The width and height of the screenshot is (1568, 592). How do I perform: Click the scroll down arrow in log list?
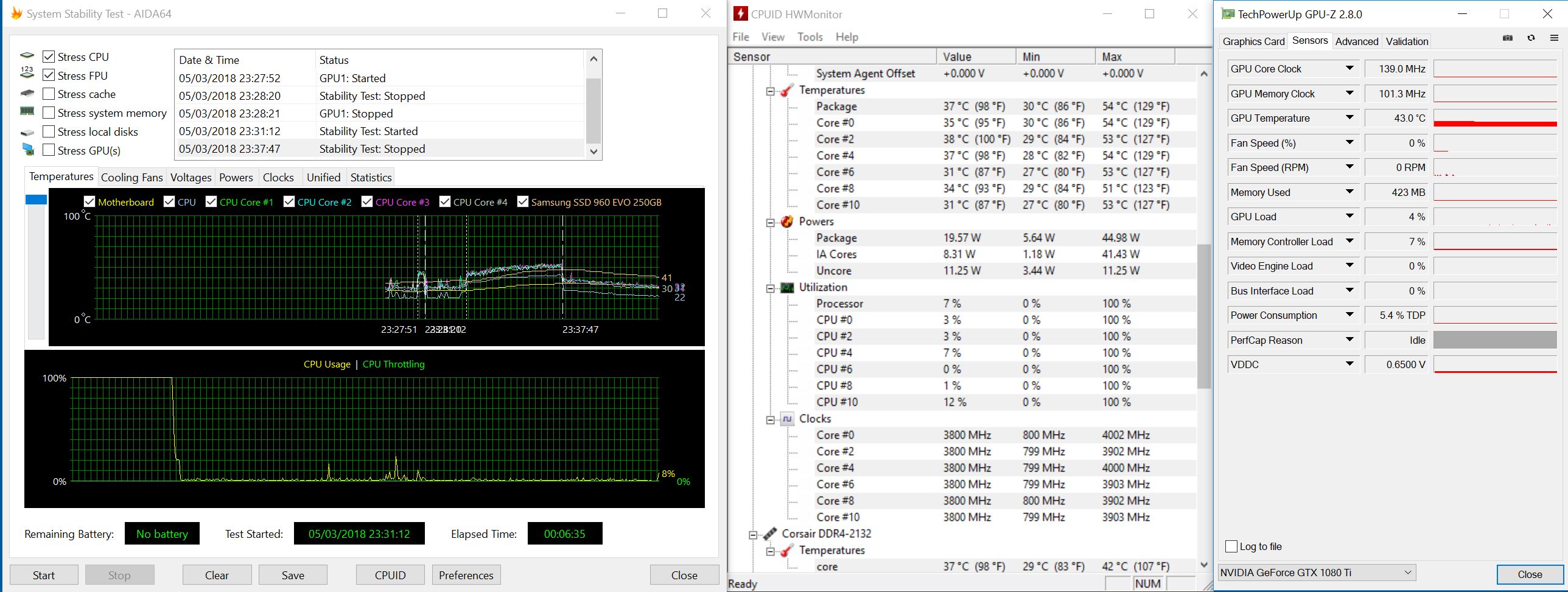pos(594,151)
